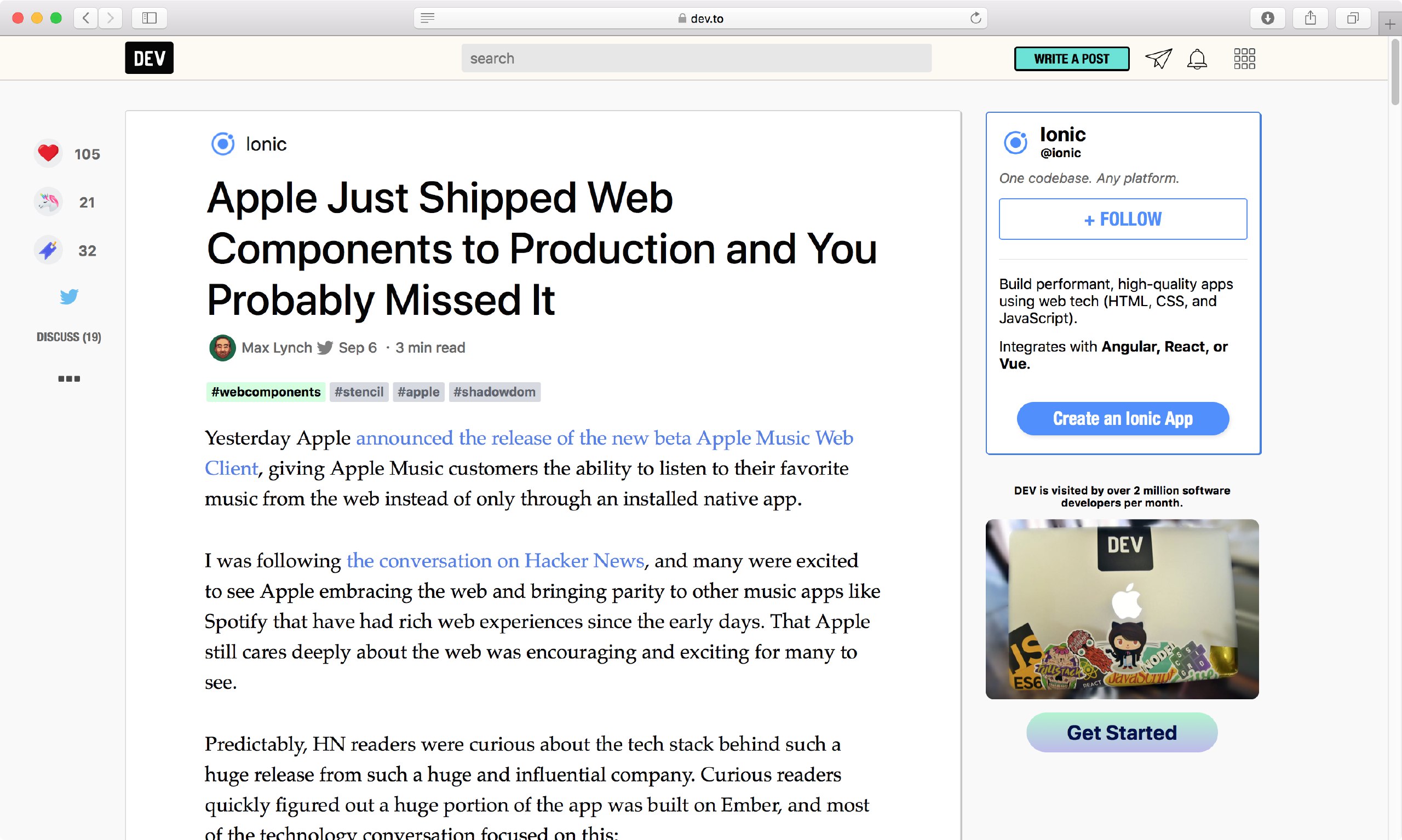1402x840 pixels.
Task: Click the 3 min read label
Action: pos(430,348)
